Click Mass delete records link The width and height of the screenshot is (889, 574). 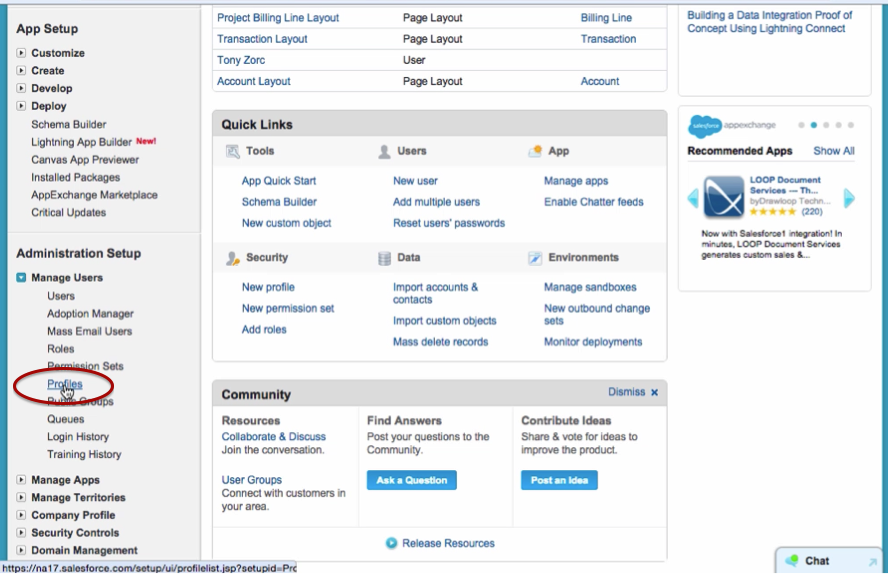[x=441, y=341]
